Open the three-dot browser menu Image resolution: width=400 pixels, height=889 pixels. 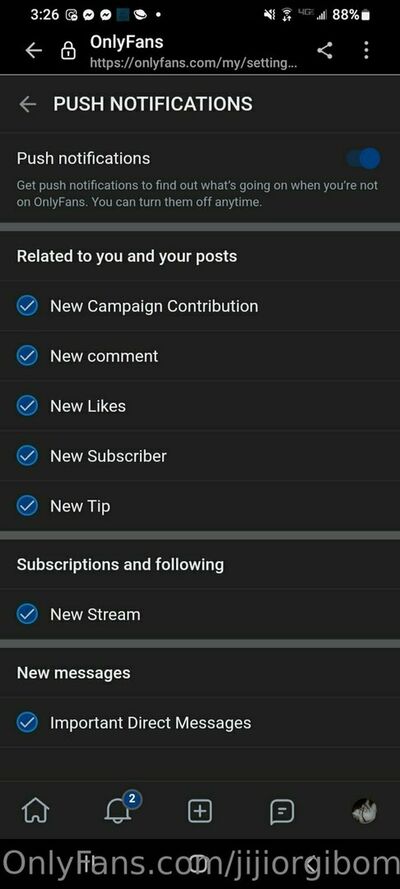(x=366, y=50)
